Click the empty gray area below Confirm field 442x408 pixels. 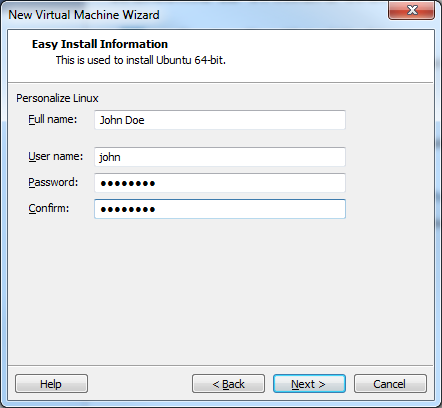coord(220,290)
